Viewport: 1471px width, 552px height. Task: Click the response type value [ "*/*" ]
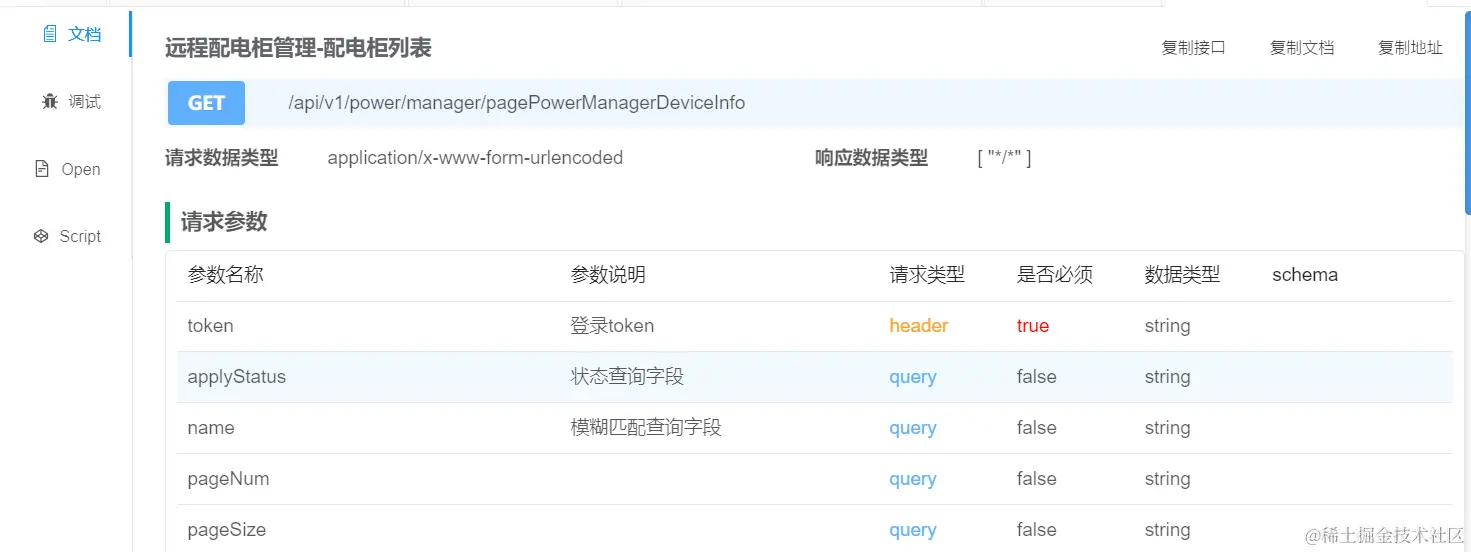[x=1004, y=158]
